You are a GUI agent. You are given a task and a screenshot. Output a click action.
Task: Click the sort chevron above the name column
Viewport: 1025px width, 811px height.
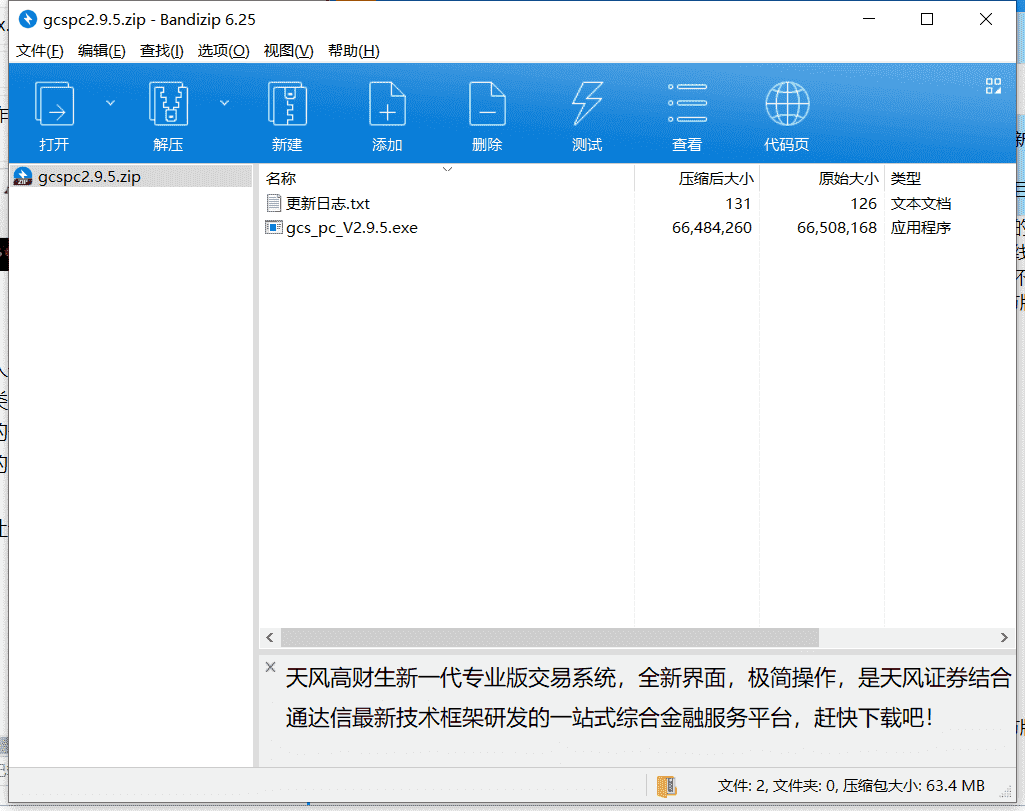pos(447,169)
